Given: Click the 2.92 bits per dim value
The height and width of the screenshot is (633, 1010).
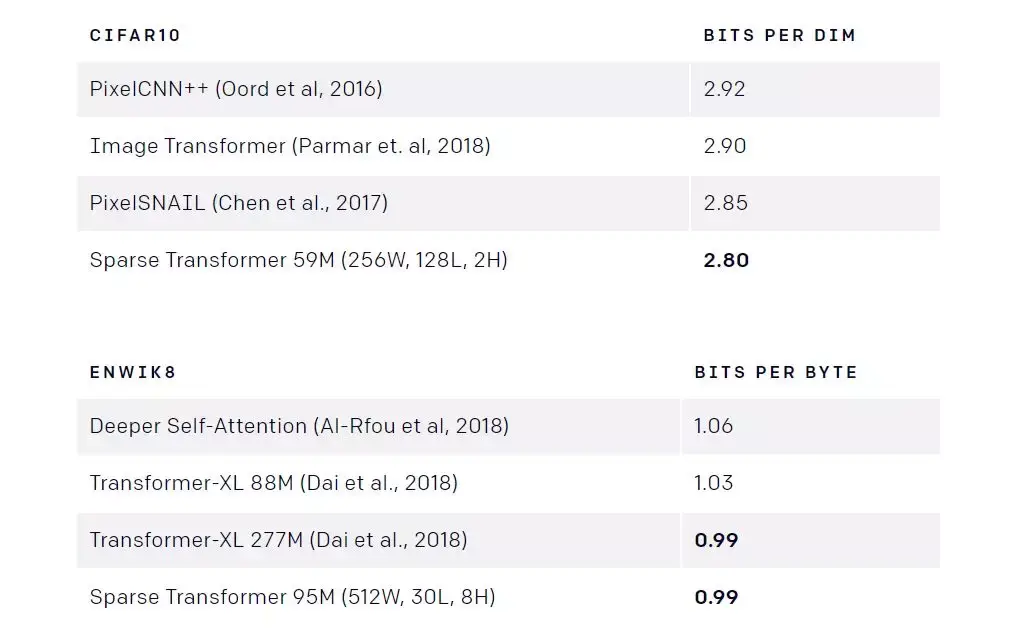Looking at the screenshot, I should click(724, 89).
